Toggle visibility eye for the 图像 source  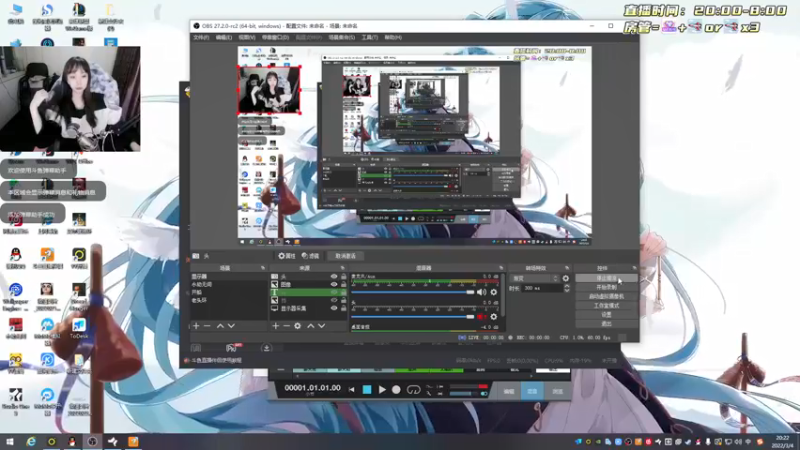(334, 285)
